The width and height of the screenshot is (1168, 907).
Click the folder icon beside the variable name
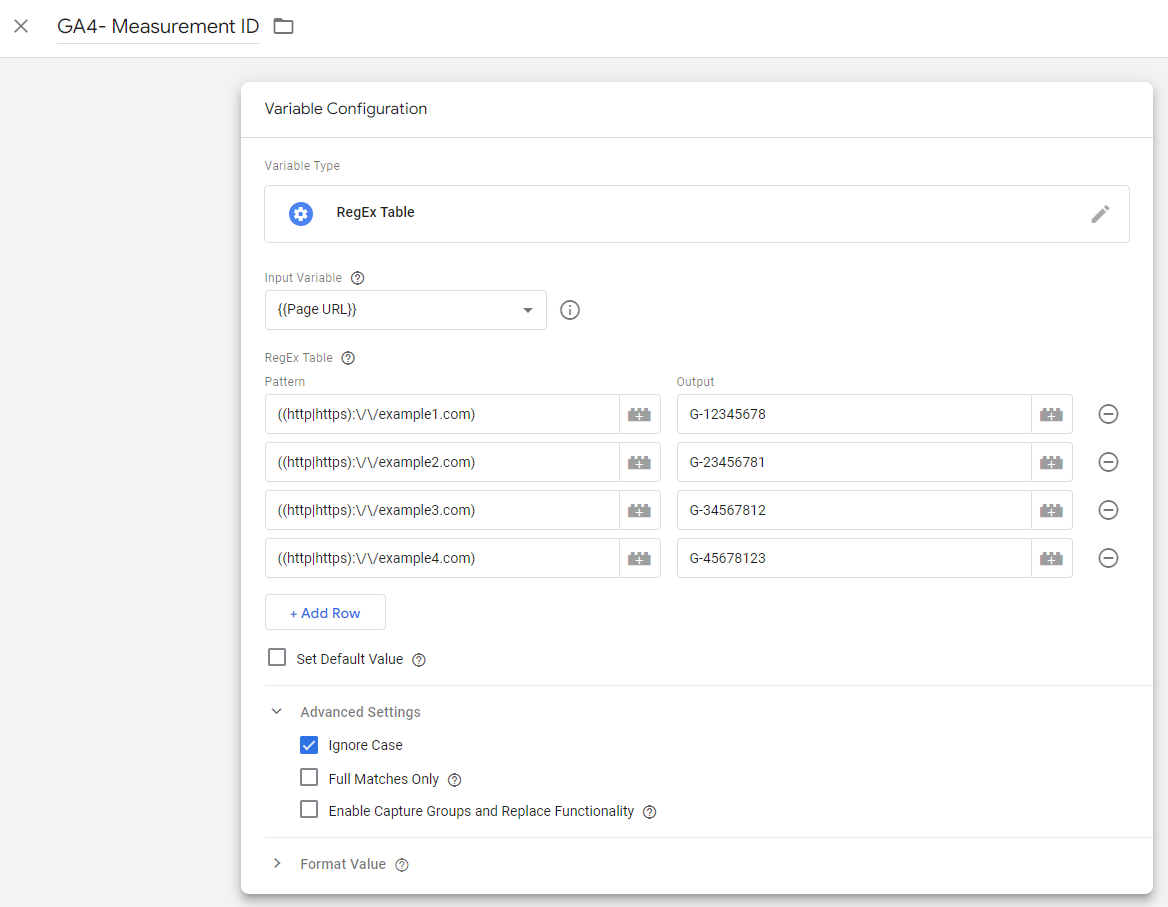coord(284,26)
